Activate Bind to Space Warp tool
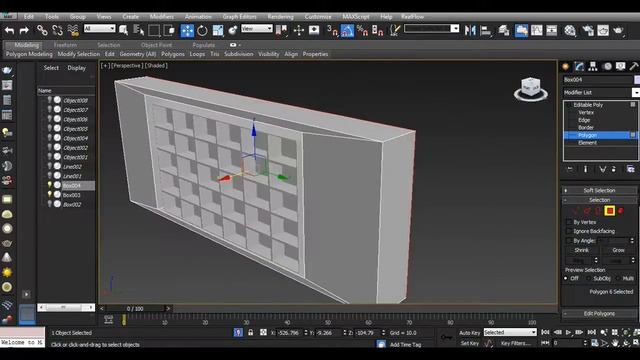 click(73, 30)
